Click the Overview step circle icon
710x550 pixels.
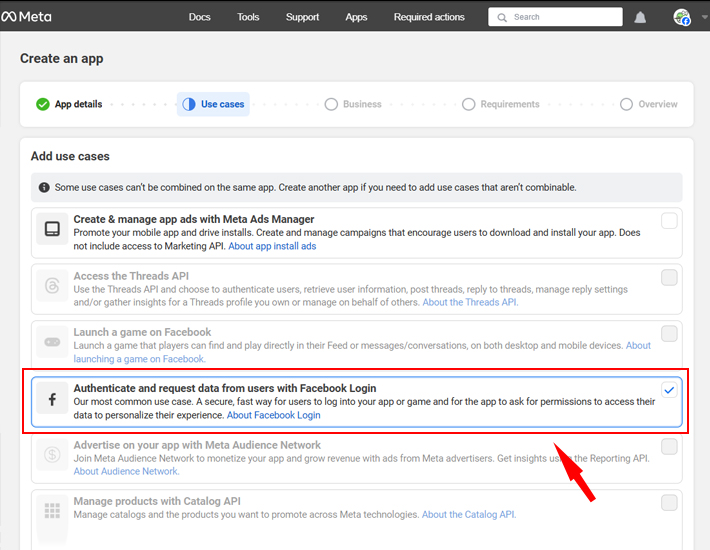point(626,104)
